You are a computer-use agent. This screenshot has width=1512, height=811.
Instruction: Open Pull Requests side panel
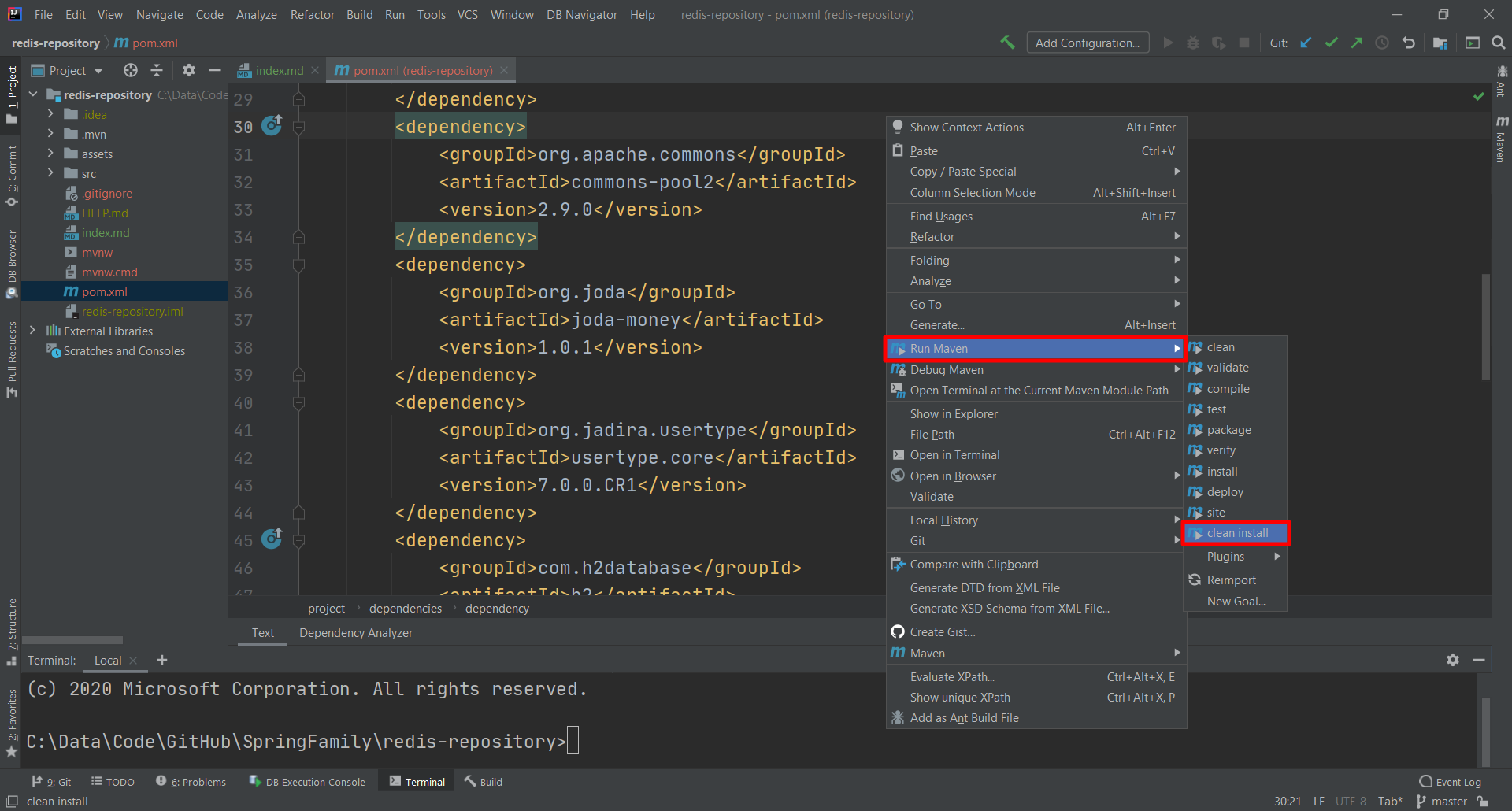coord(11,360)
